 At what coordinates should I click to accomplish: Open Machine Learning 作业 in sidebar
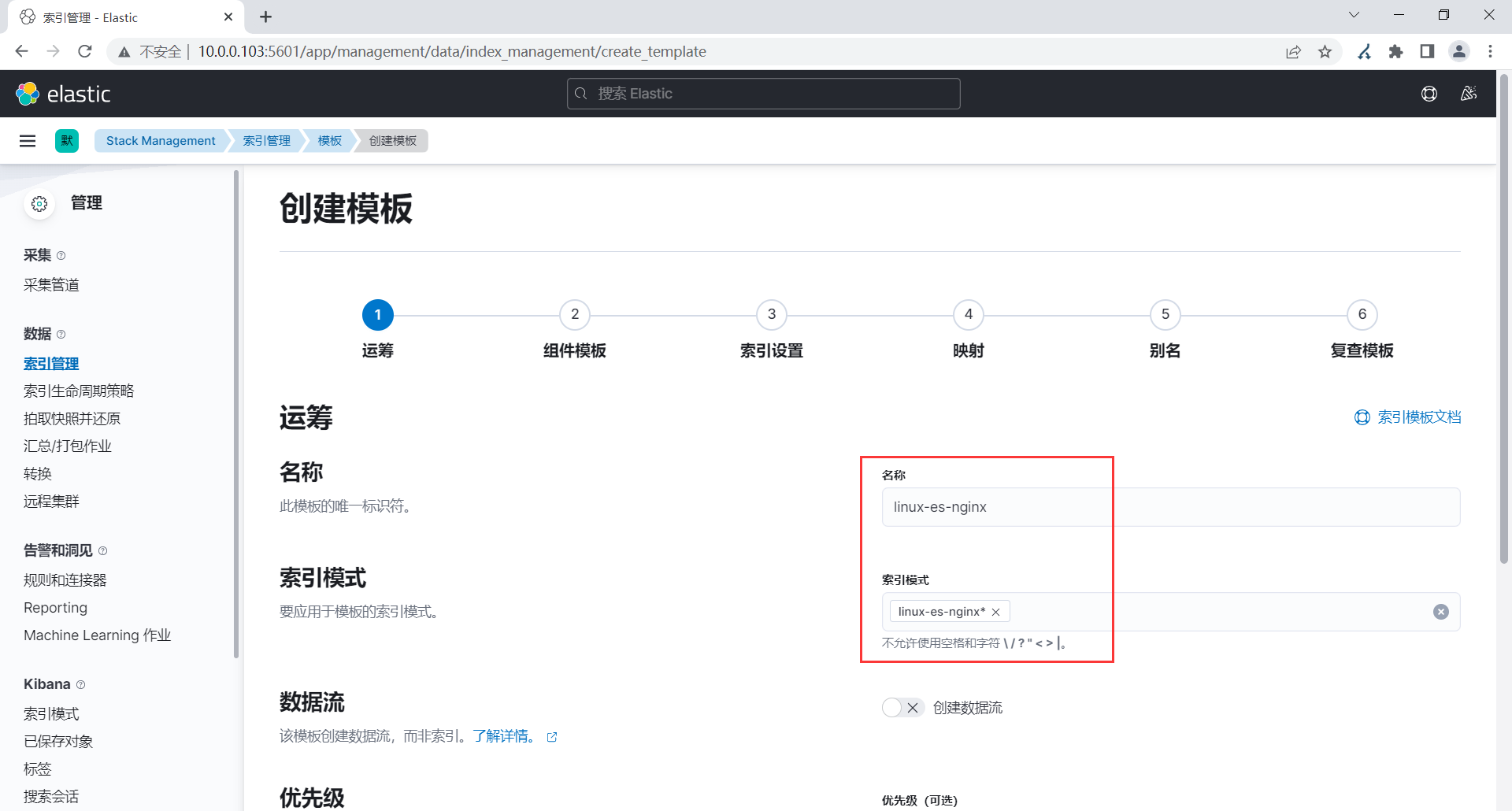coord(97,635)
